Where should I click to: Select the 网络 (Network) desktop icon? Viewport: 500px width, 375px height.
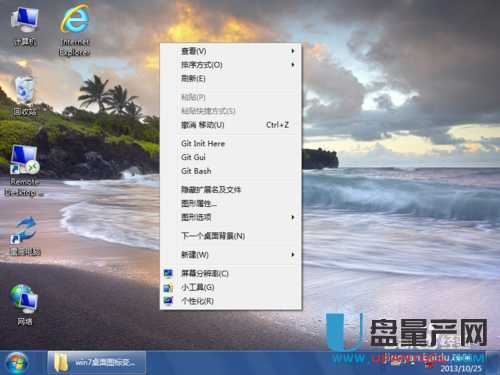coord(25,305)
